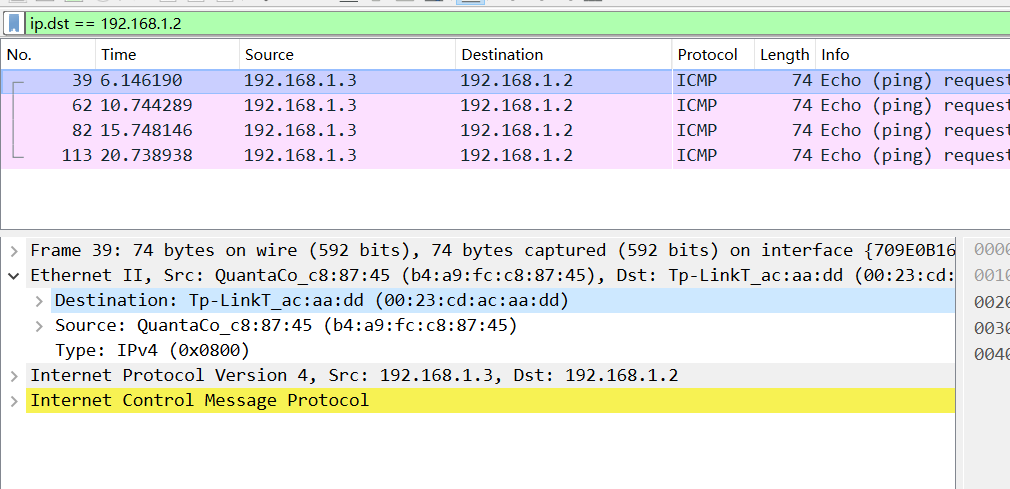This screenshot has height=489, width=1010.
Task: Select packet number 39 in list
Action: point(300,81)
